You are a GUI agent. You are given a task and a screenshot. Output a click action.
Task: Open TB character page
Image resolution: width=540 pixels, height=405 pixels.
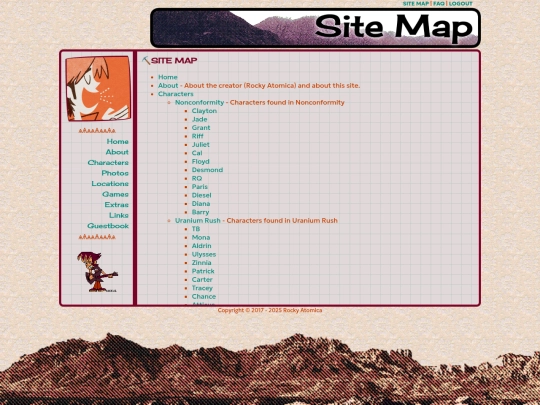(196, 229)
